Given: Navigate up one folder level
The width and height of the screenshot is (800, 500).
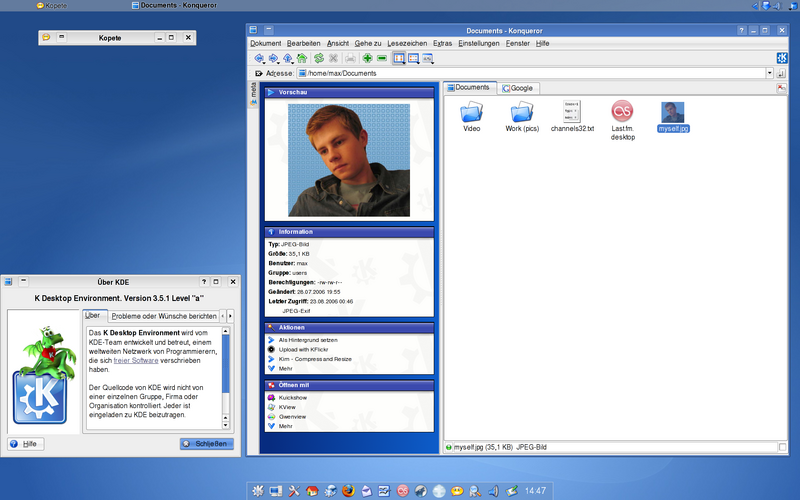Looking at the screenshot, I should point(287,58).
